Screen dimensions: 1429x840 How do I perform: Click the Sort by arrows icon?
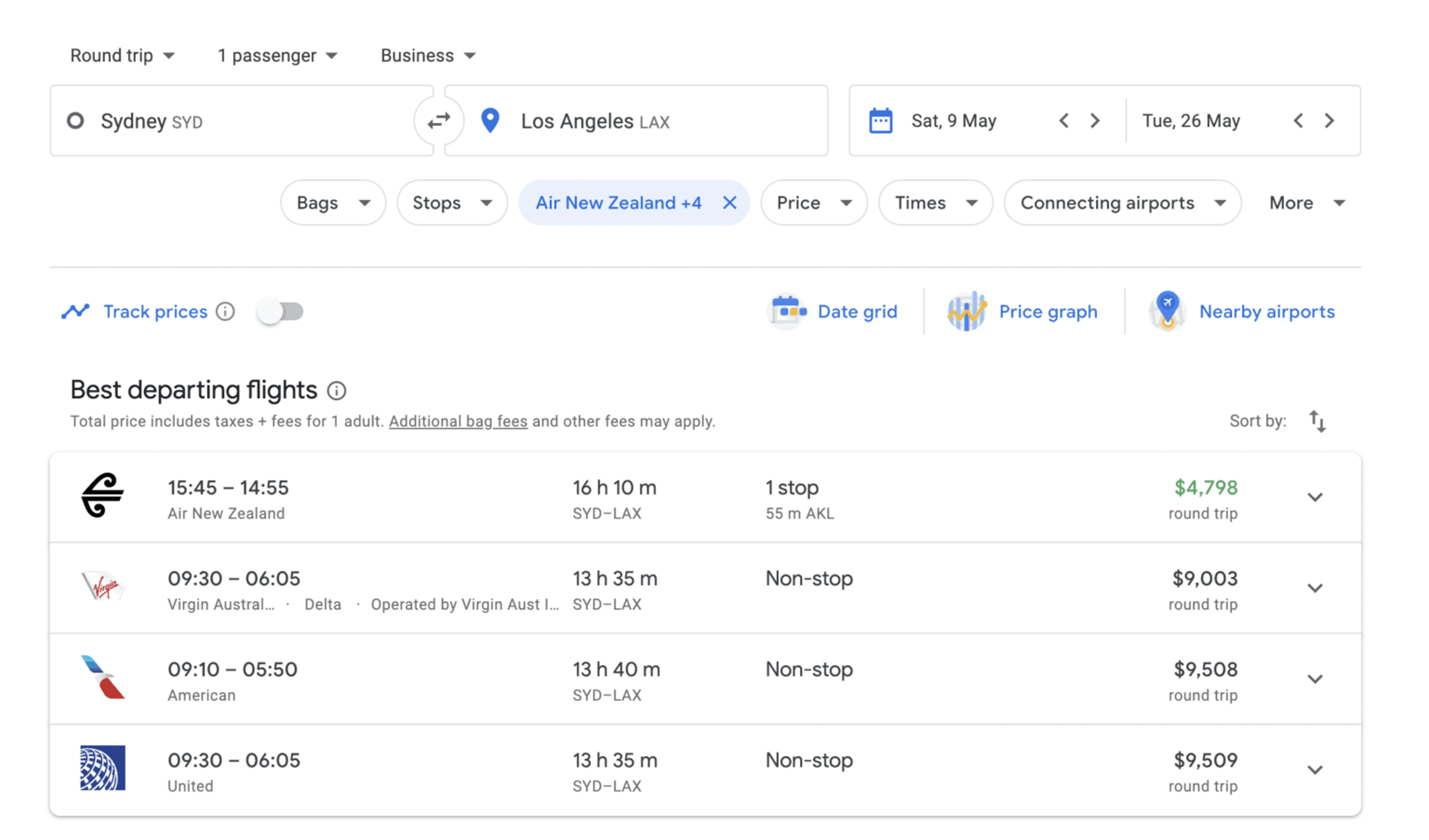tap(1317, 421)
